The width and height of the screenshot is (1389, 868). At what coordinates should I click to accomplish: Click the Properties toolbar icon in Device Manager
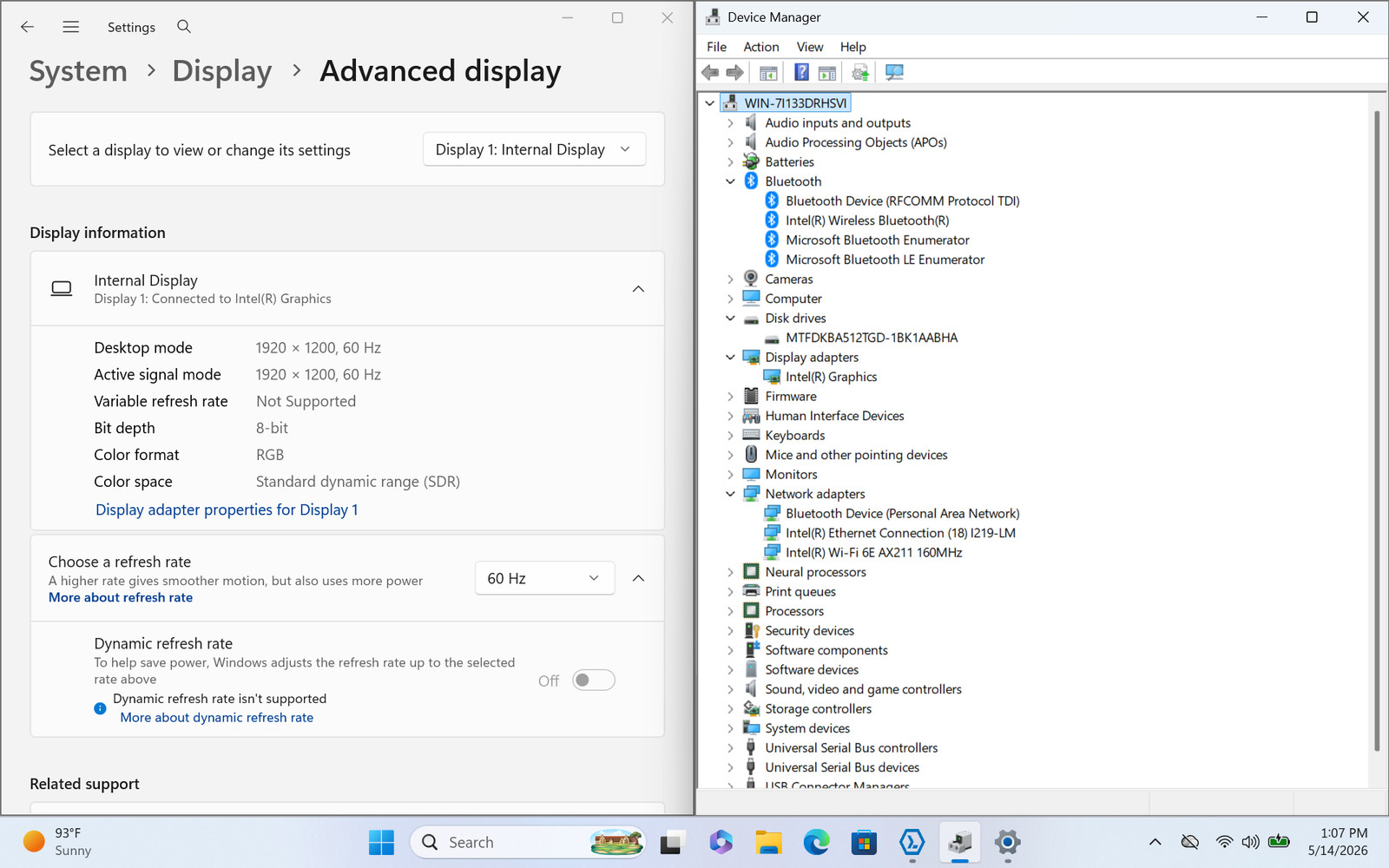[x=827, y=73]
